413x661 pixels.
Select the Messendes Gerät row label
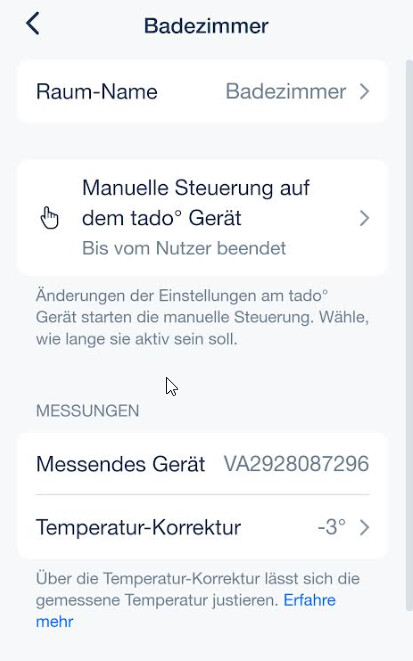coord(121,464)
